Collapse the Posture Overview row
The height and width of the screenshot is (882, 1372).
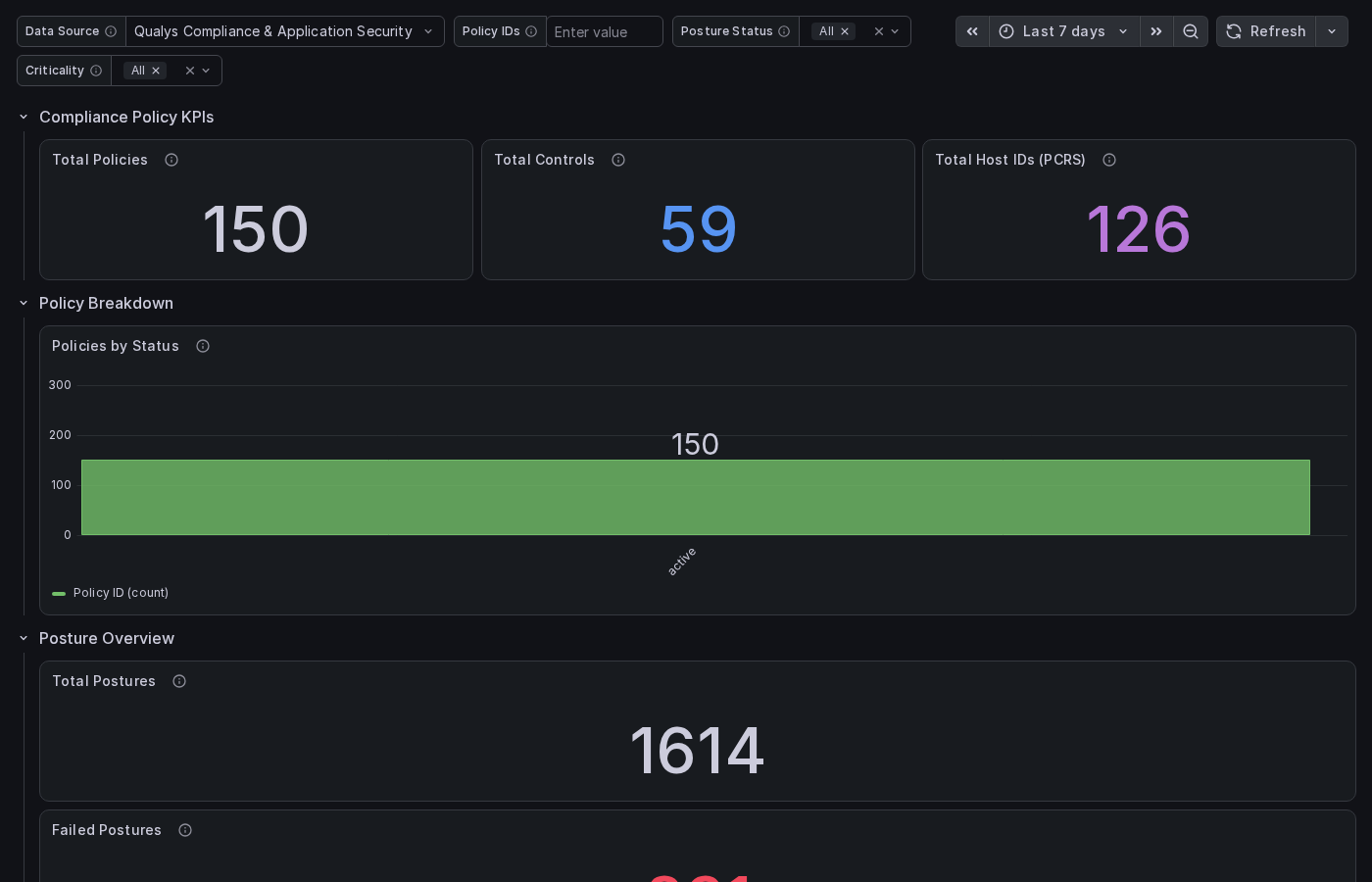click(24, 638)
